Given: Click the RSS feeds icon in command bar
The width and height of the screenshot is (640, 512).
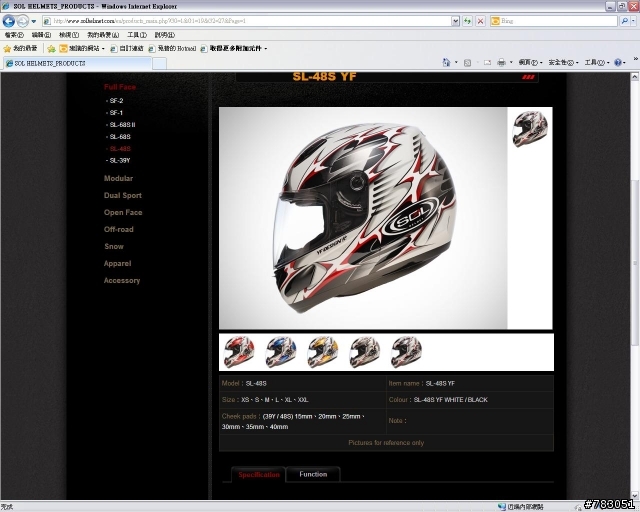Looking at the screenshot, I should pos(468,62).
